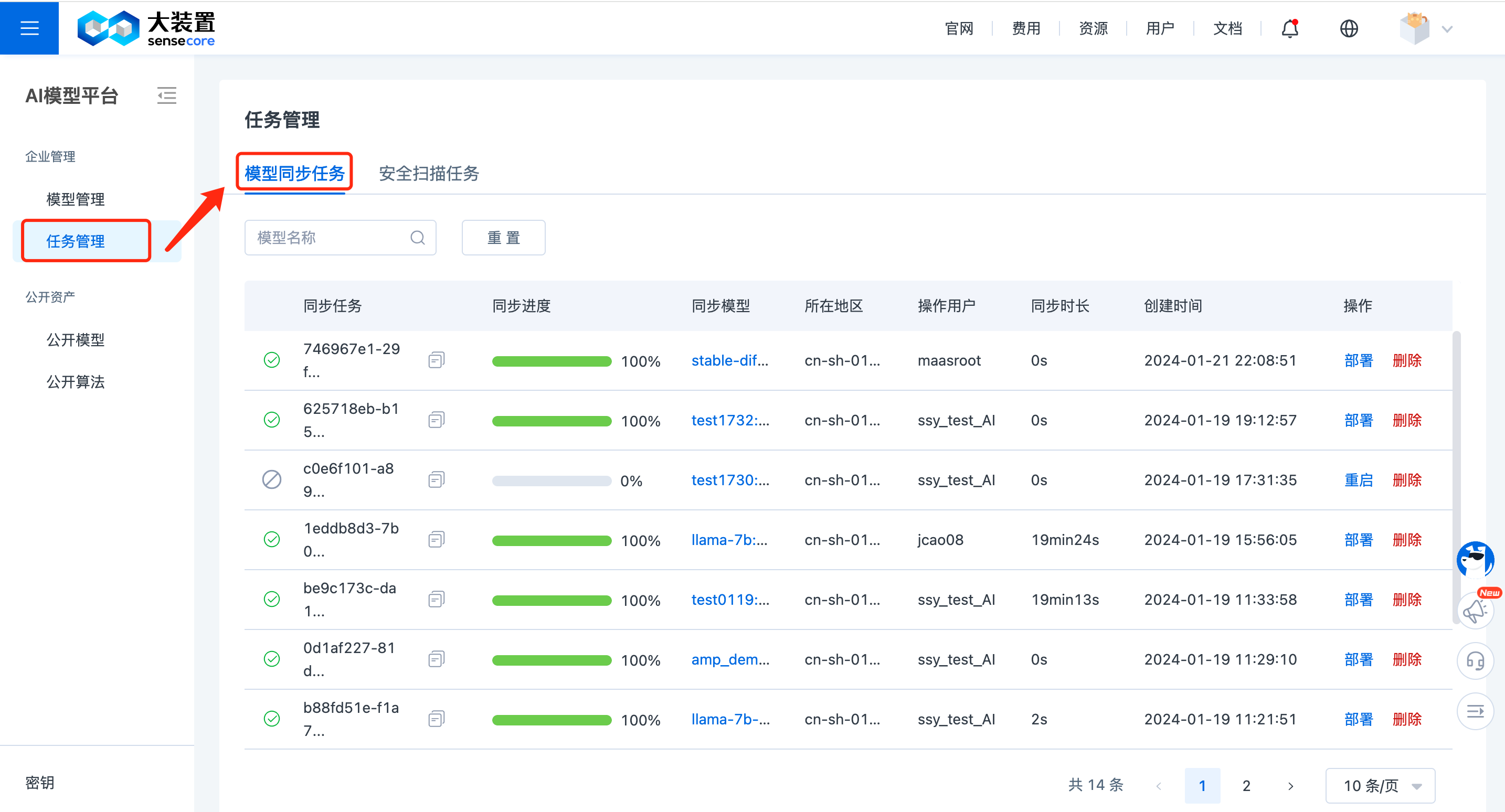The image size is (1505, 812).
Task: Click the copy icon next to 625718eb-b15
Action: click(x=437, y=421)
